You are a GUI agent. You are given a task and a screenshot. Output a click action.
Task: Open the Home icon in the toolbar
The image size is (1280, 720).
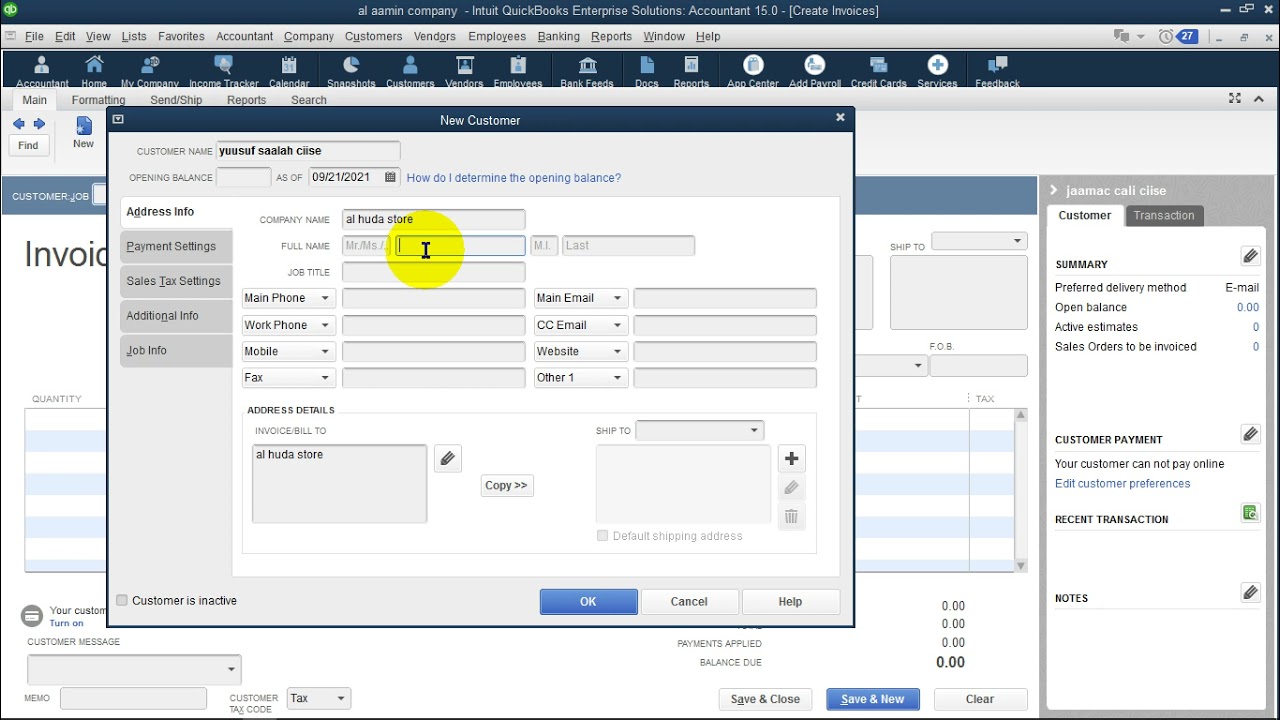pos(94,70)
